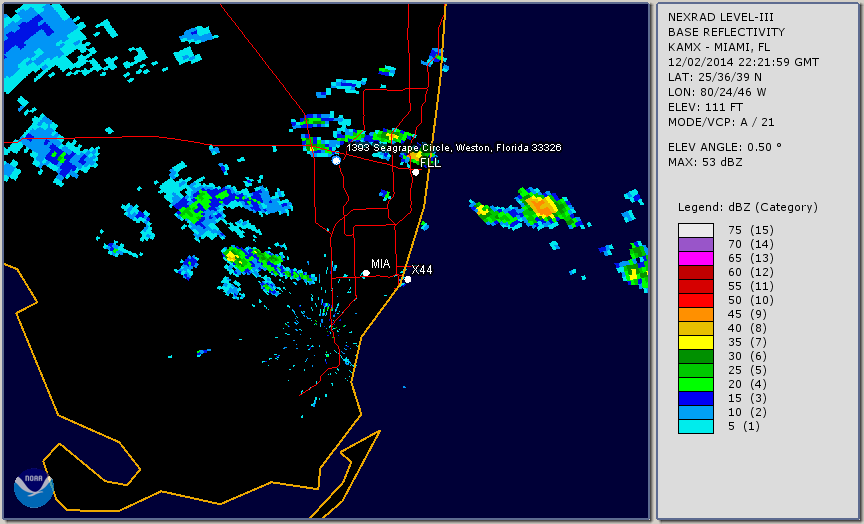Screen dimensions: 864x524
Task: Select the 55 dBZ legend swatch
Action: click(696, 287)
